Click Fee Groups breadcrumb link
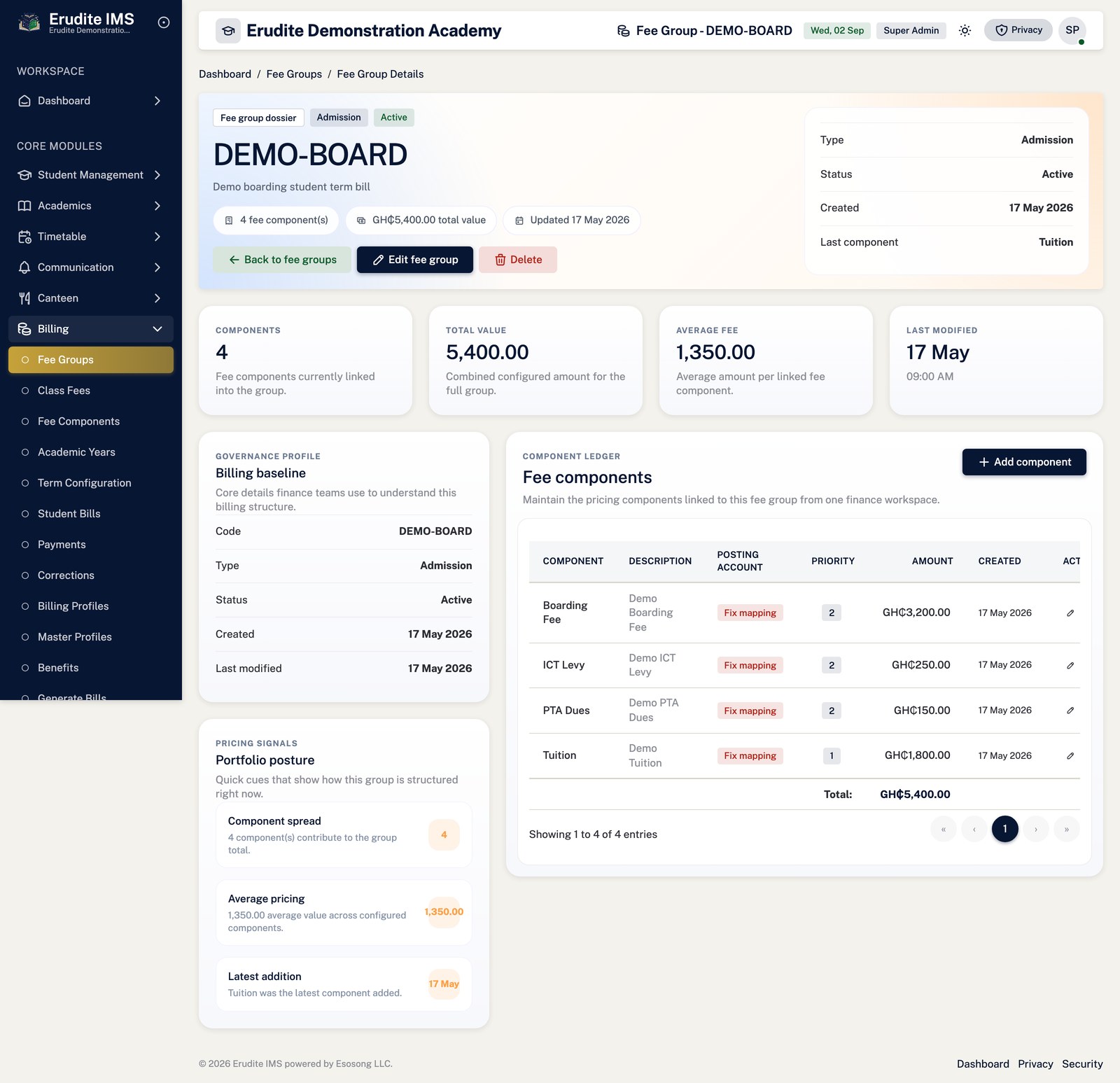The image size is (1120, 1083). [294, 74]
